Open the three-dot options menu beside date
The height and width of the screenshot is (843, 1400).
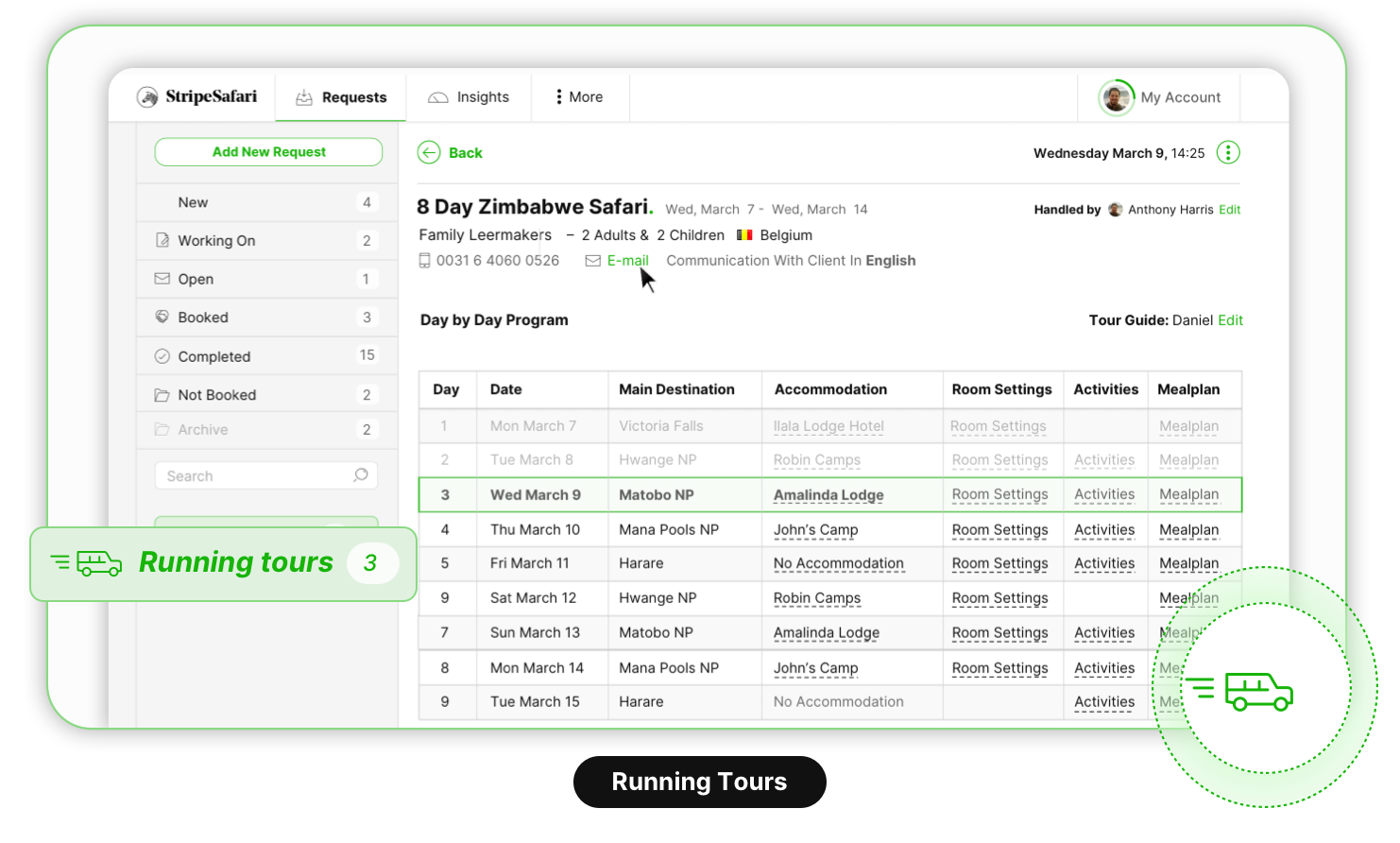1227,153
